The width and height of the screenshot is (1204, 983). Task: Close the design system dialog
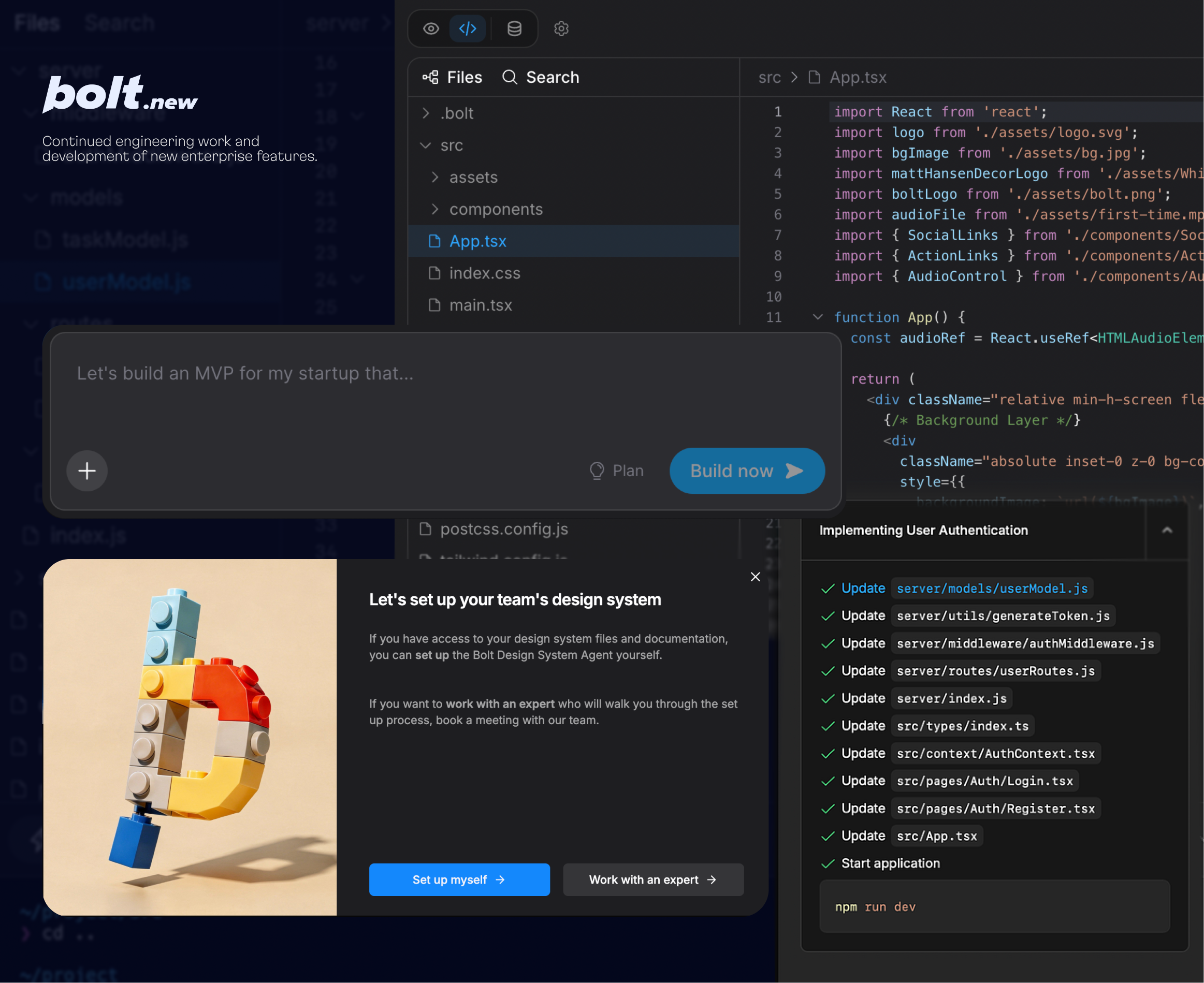tap(755, 577)
